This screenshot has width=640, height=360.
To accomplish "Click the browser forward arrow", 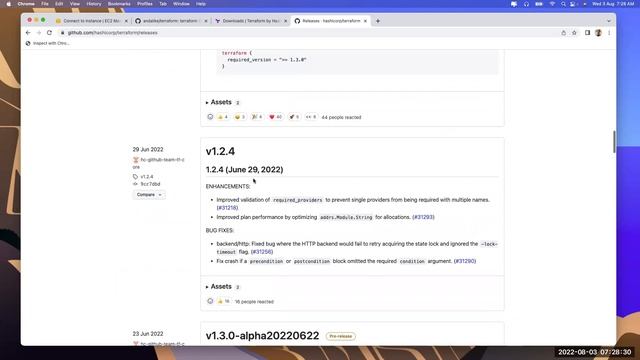I will 39,33.
